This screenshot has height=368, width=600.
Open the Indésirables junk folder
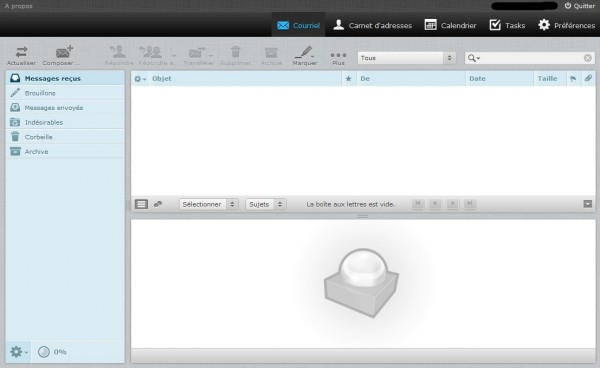[x=65, y=122]
